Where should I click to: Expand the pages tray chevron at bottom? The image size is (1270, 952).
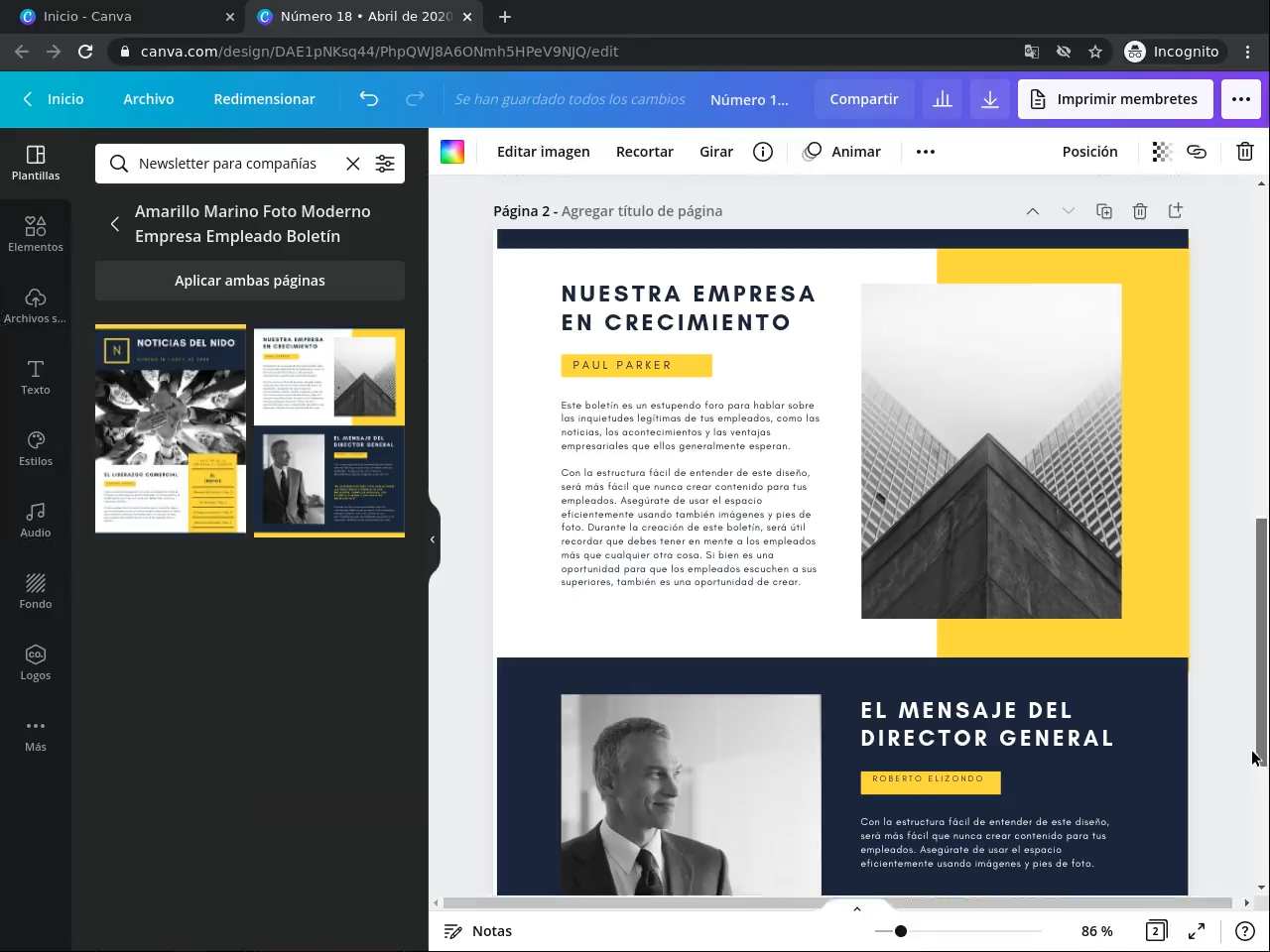[857, 908]
